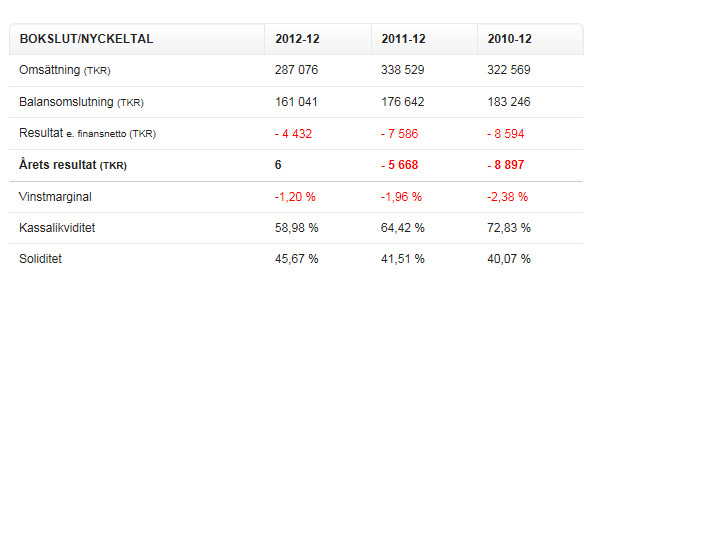Select the 2012-12 column header
Viewport: 727px width, 535px height.
pyautogui.click(x=297, y=39)
